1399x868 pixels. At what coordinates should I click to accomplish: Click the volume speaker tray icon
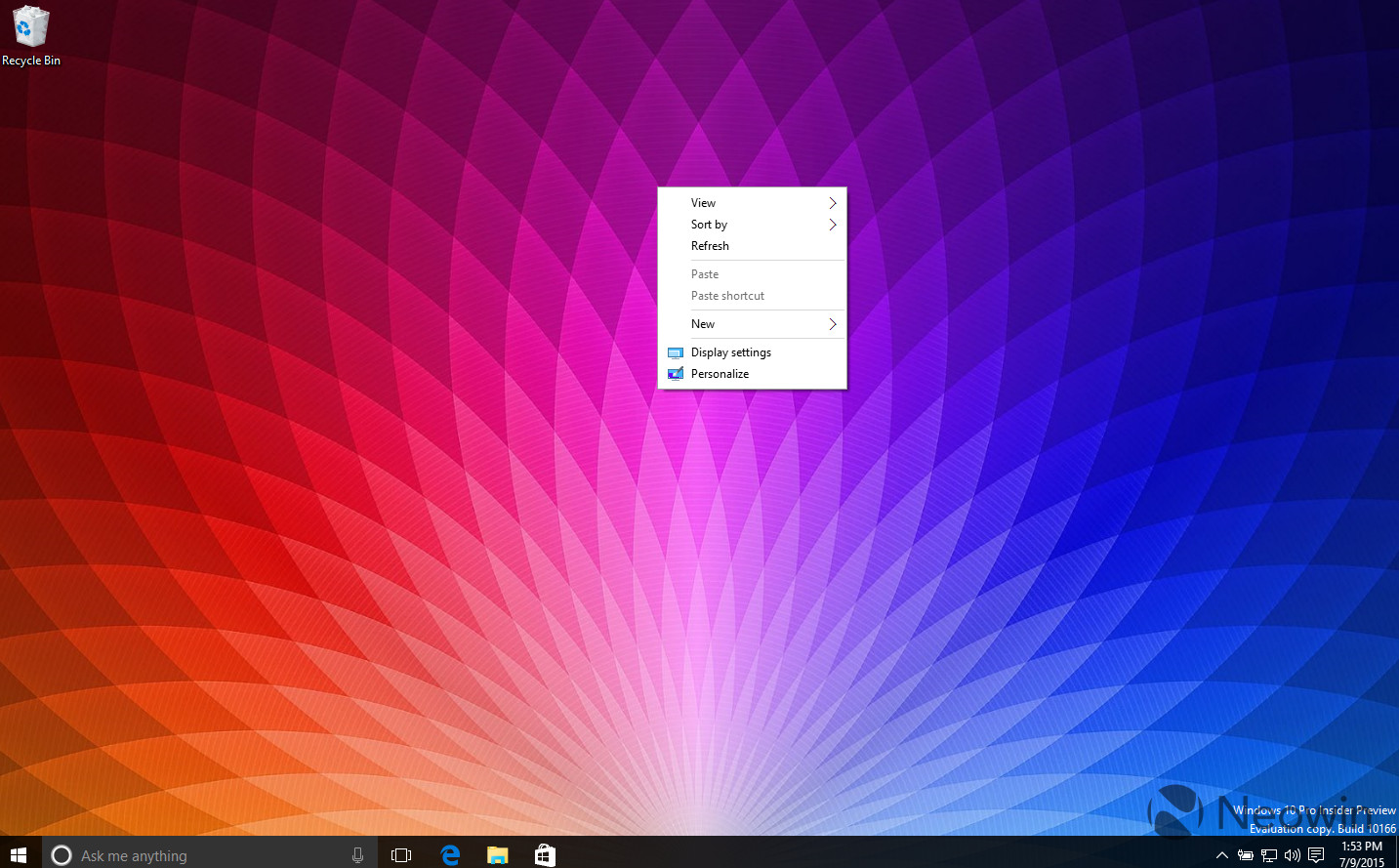[1293, 855]
